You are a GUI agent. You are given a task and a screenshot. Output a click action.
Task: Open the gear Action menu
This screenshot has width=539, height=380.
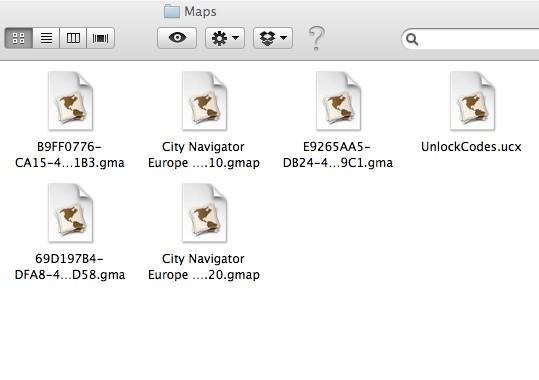click(x=225, y=38)
